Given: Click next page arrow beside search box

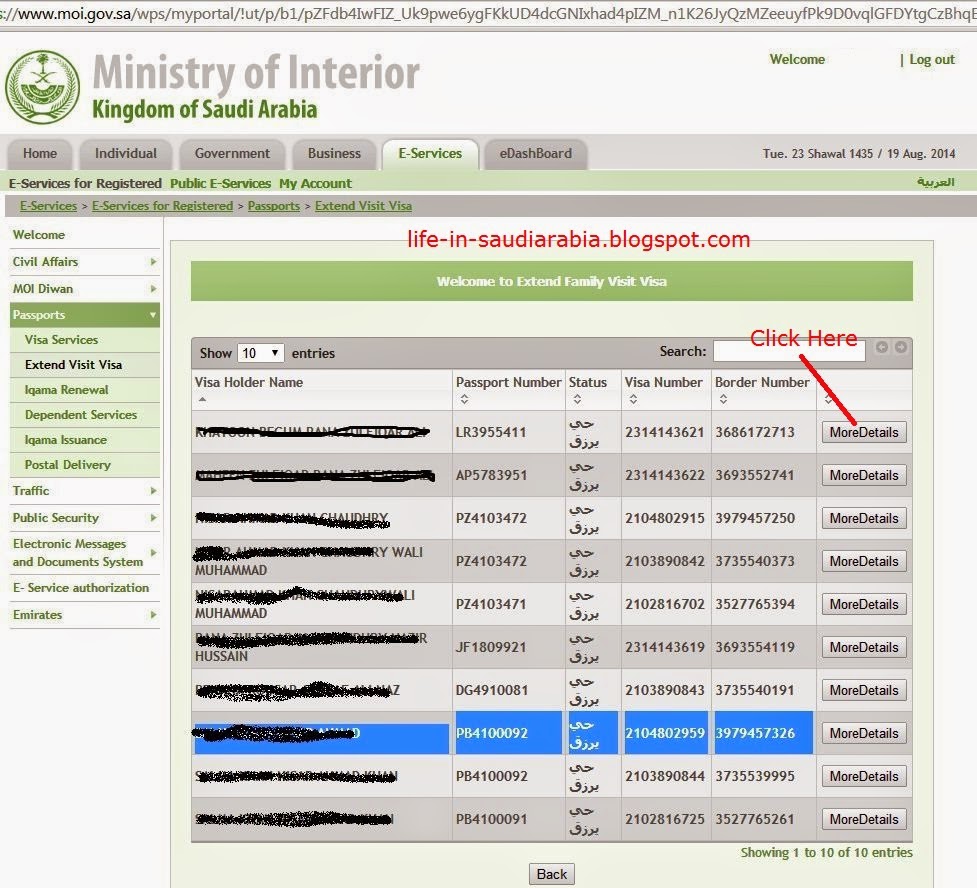Looking at the screenshot, I should tap(901, 347).
